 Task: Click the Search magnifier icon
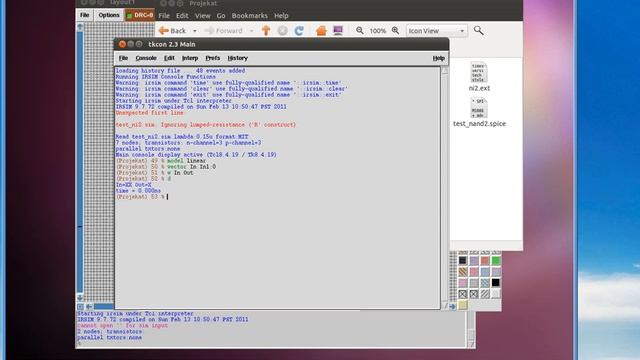(x=478, y=31)
